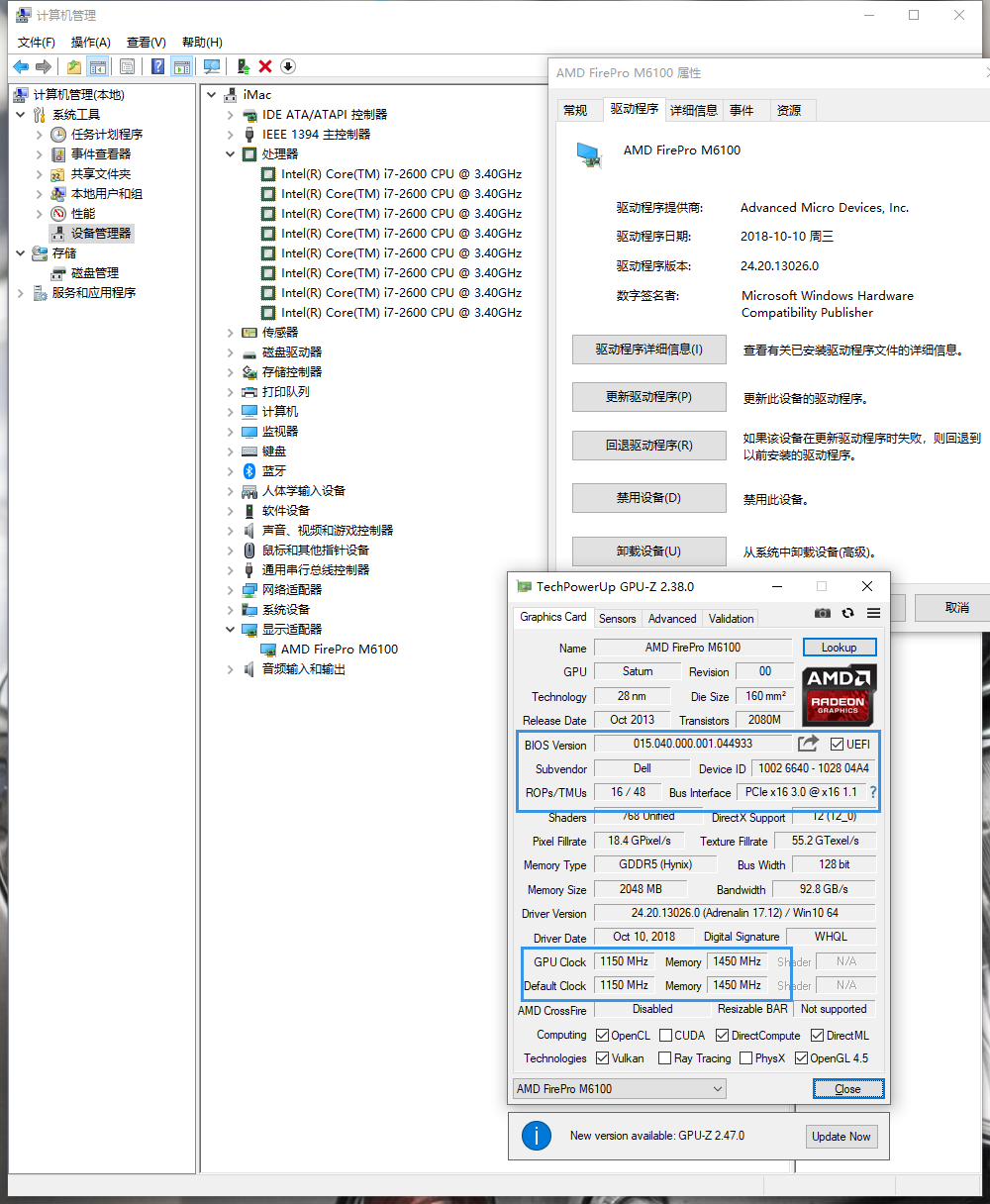Click the scan for hardware changes icon
Viewport: 990px width, 1204px height.
pos(212,66)
